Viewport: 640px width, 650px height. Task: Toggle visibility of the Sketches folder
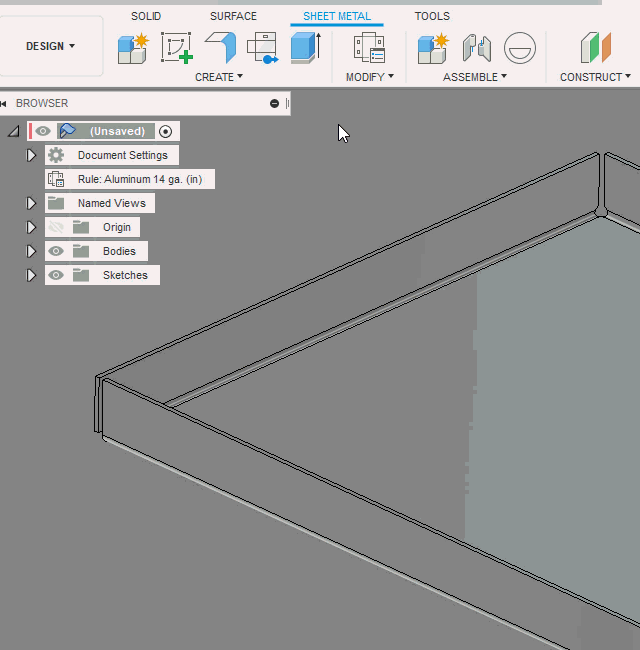click(57, 275)
